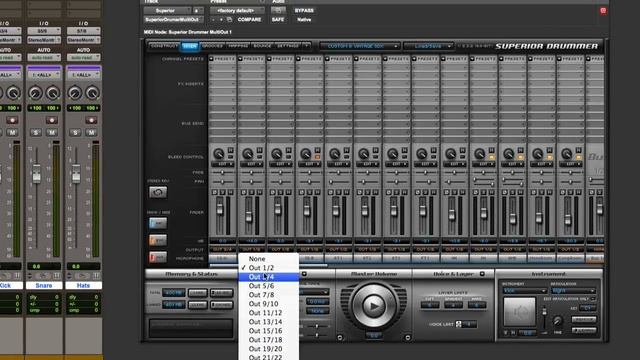
Task: Click the COMPARE button
Action: [x=249, y=20]
